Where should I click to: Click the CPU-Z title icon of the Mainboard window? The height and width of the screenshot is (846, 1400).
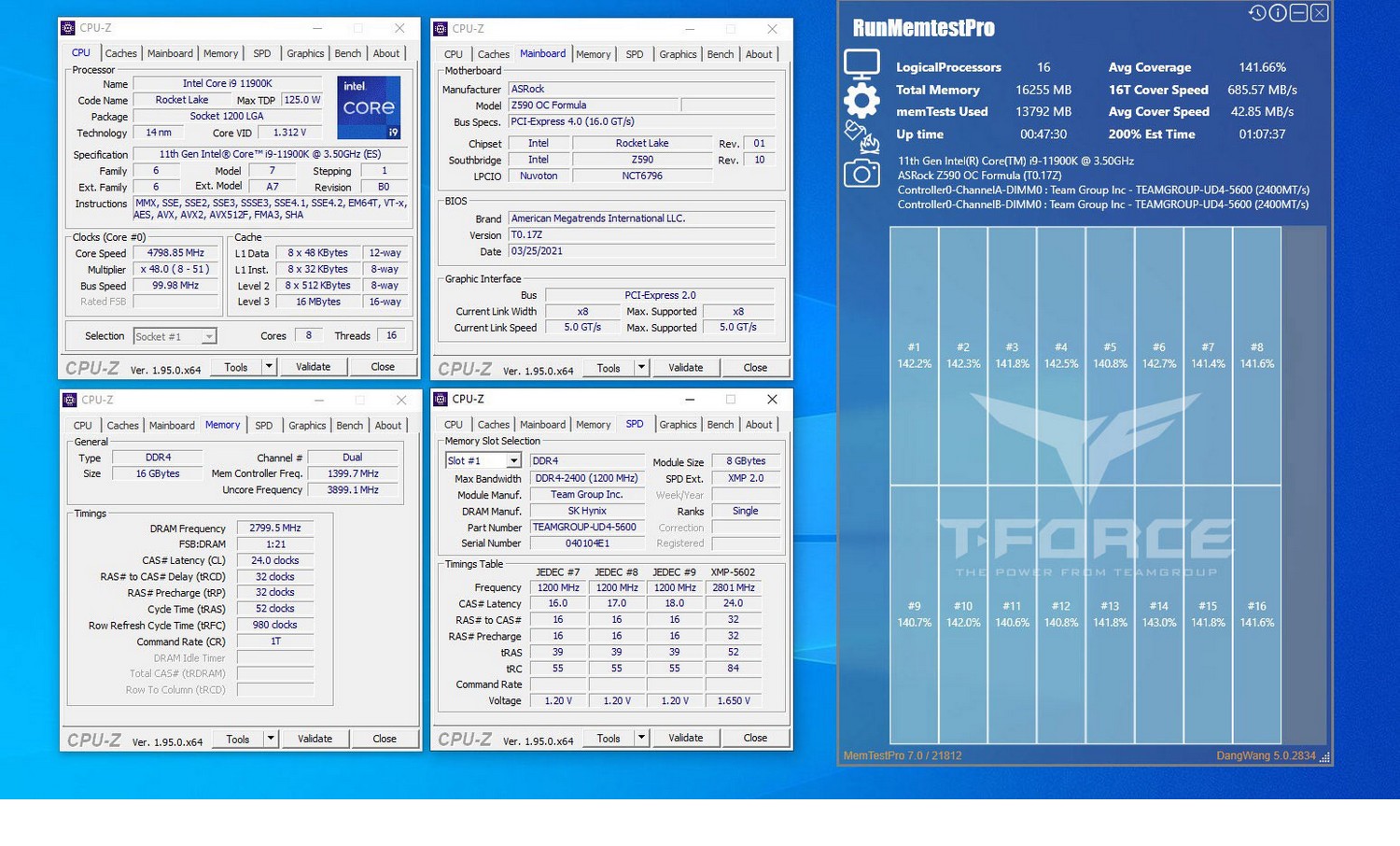441,29
